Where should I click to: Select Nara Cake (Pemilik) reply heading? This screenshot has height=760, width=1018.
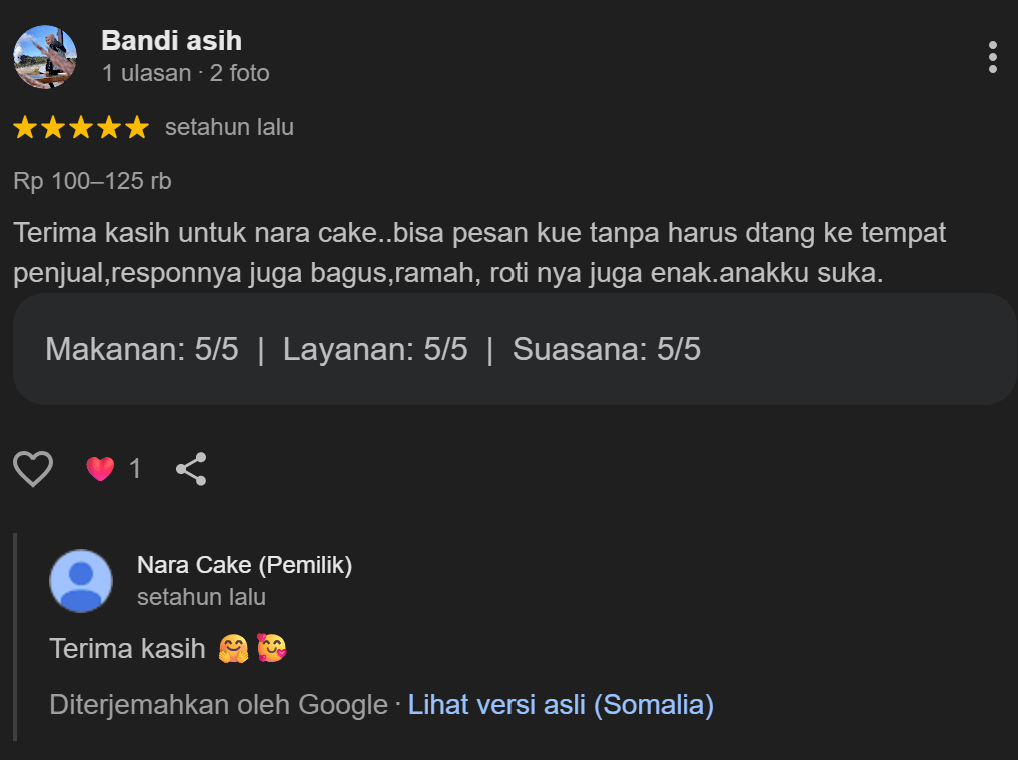click(244, 564)
